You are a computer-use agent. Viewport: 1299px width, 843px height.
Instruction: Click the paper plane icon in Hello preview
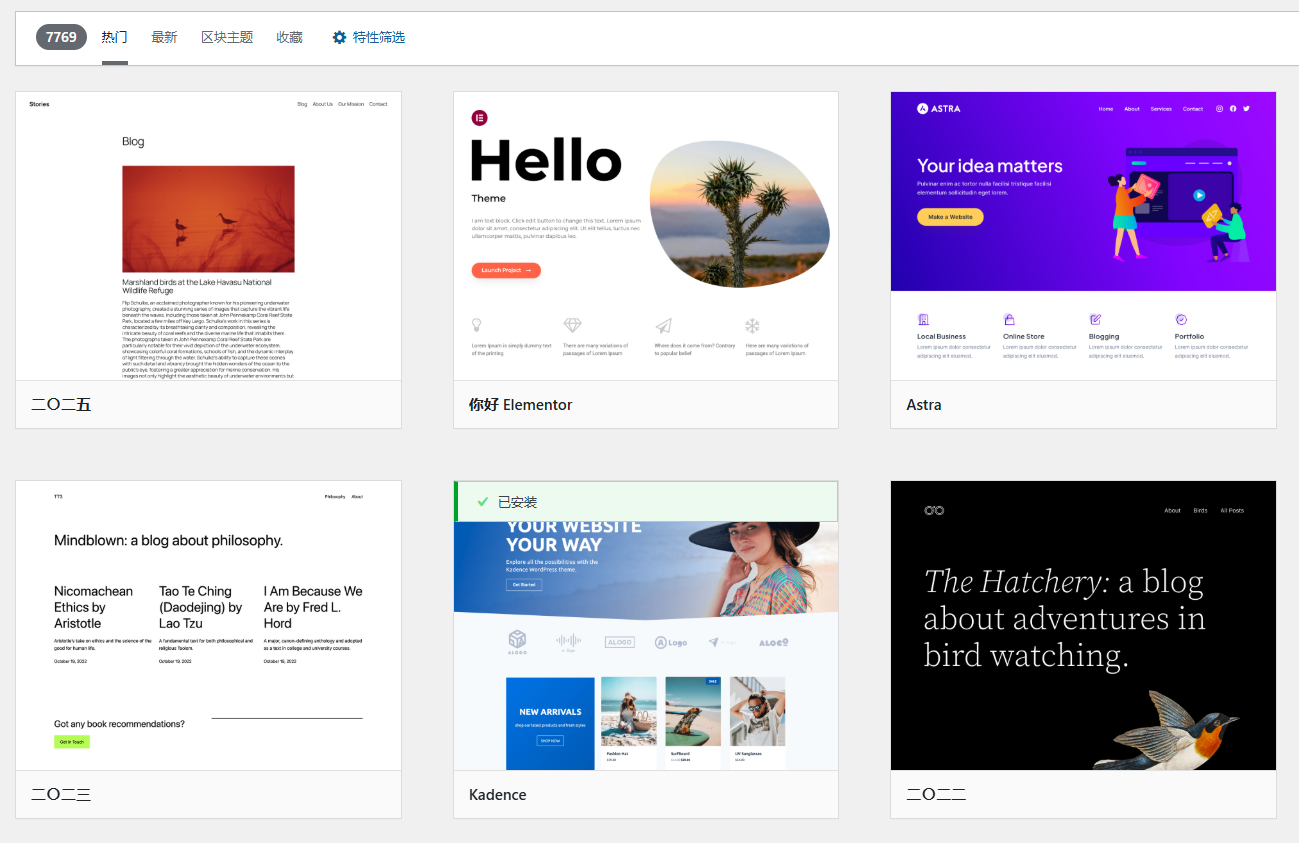663,325
